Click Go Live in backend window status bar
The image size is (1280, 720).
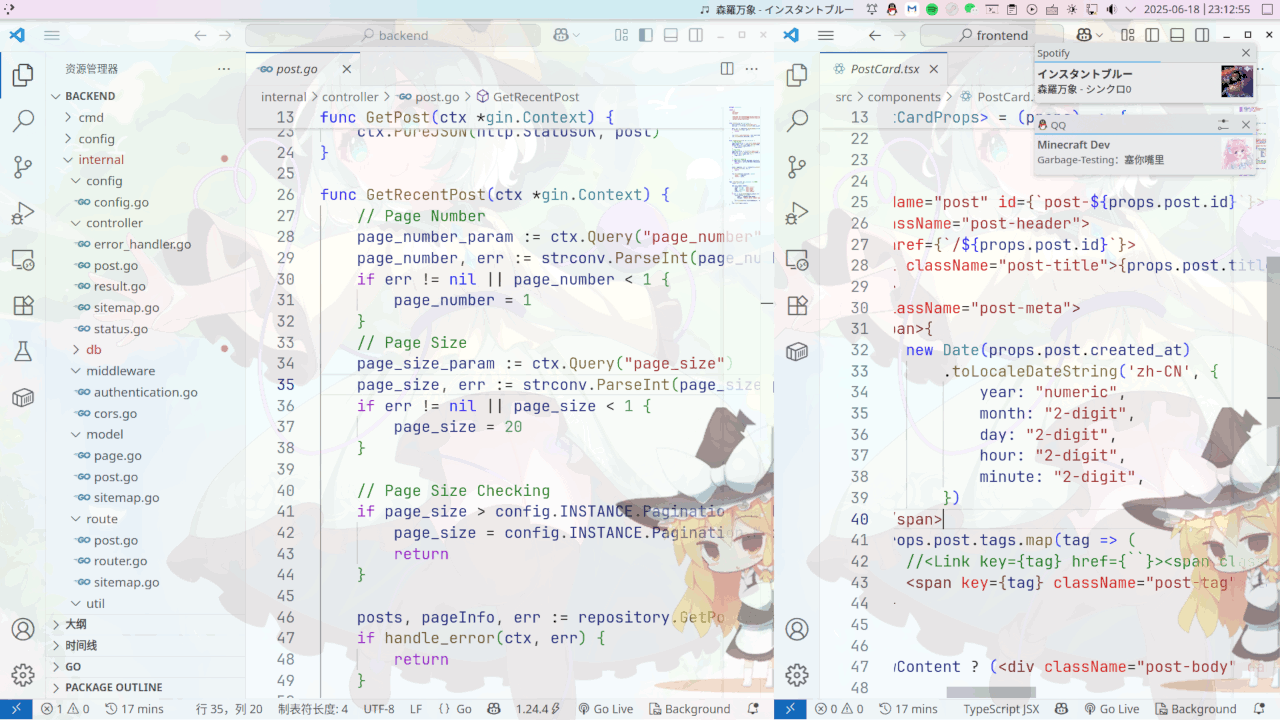pyautogui.click(x=605, y=709)
